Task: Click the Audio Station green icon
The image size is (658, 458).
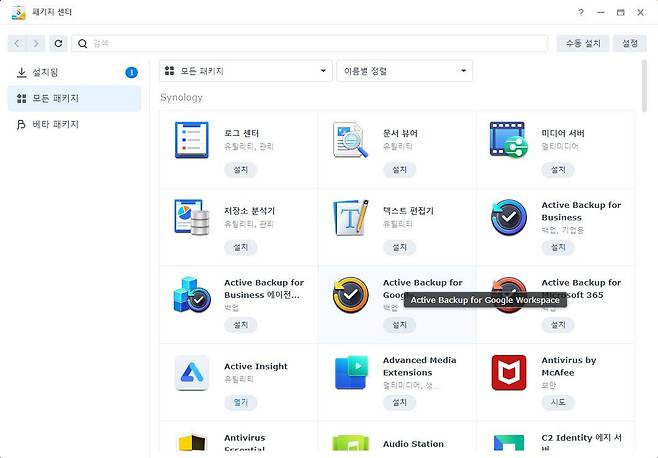Action: coord(350,443)
